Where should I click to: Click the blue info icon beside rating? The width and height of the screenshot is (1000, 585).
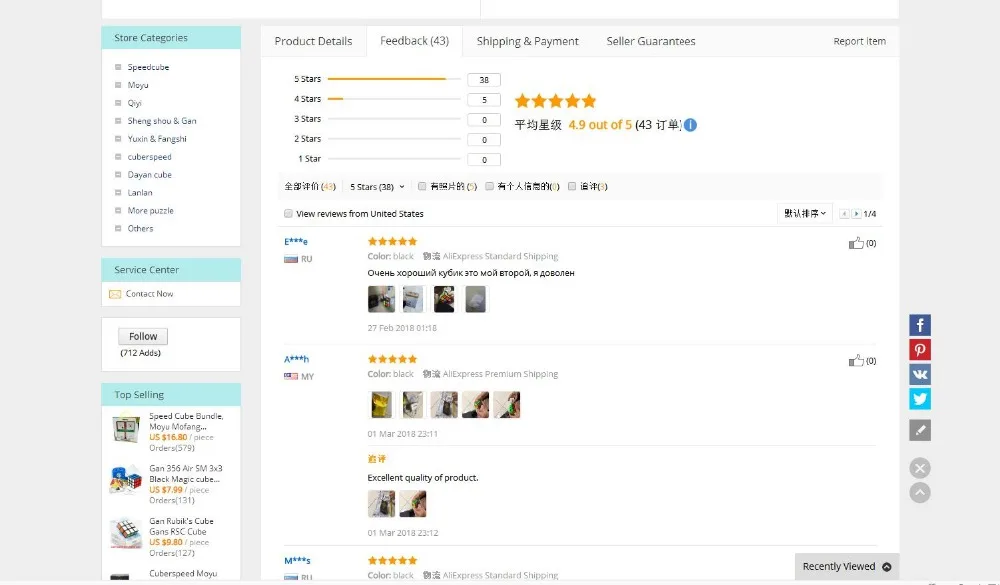[690, 125]
